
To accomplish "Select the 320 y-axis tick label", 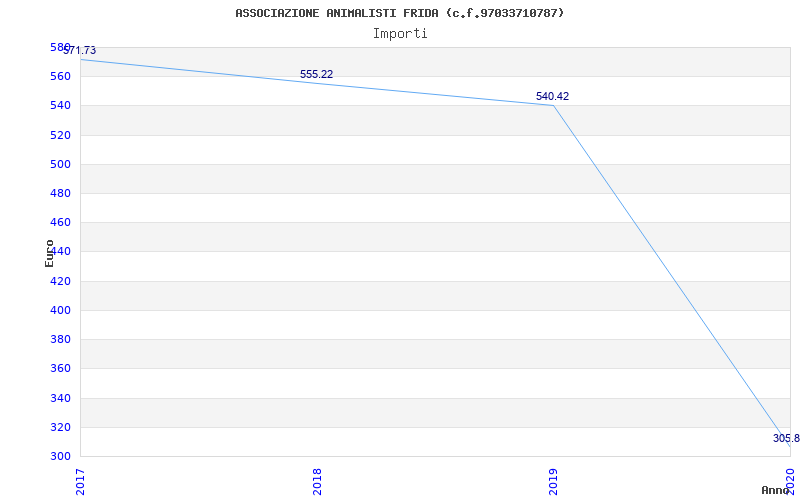I will (x=60, y=427).
